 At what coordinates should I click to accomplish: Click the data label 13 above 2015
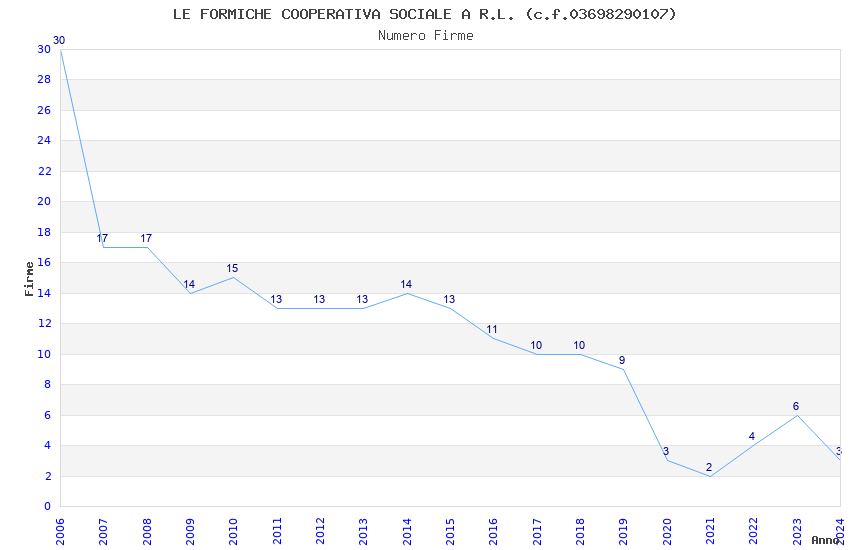449,299
